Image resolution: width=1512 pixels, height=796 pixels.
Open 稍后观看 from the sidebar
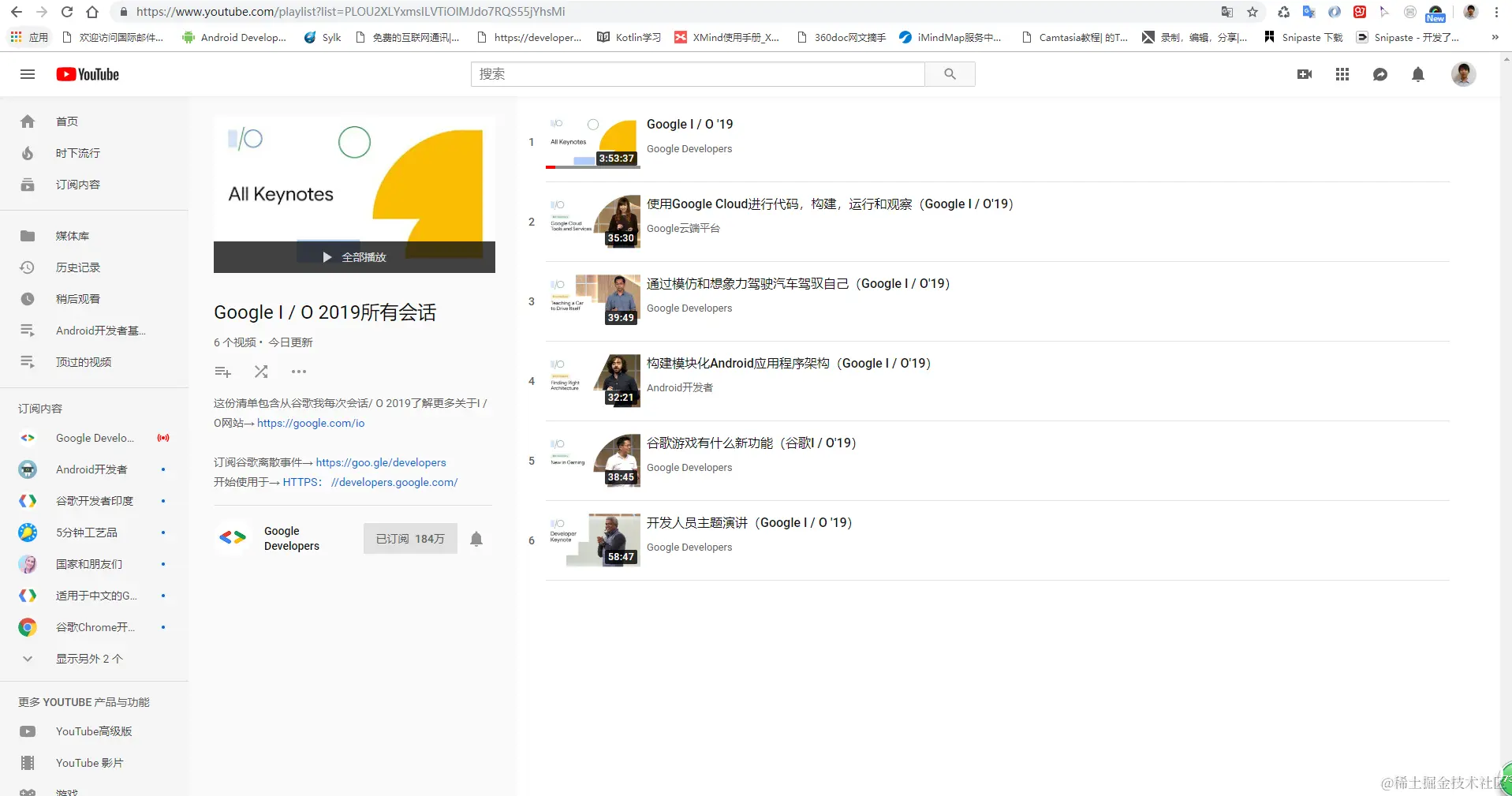click(77, 298)
